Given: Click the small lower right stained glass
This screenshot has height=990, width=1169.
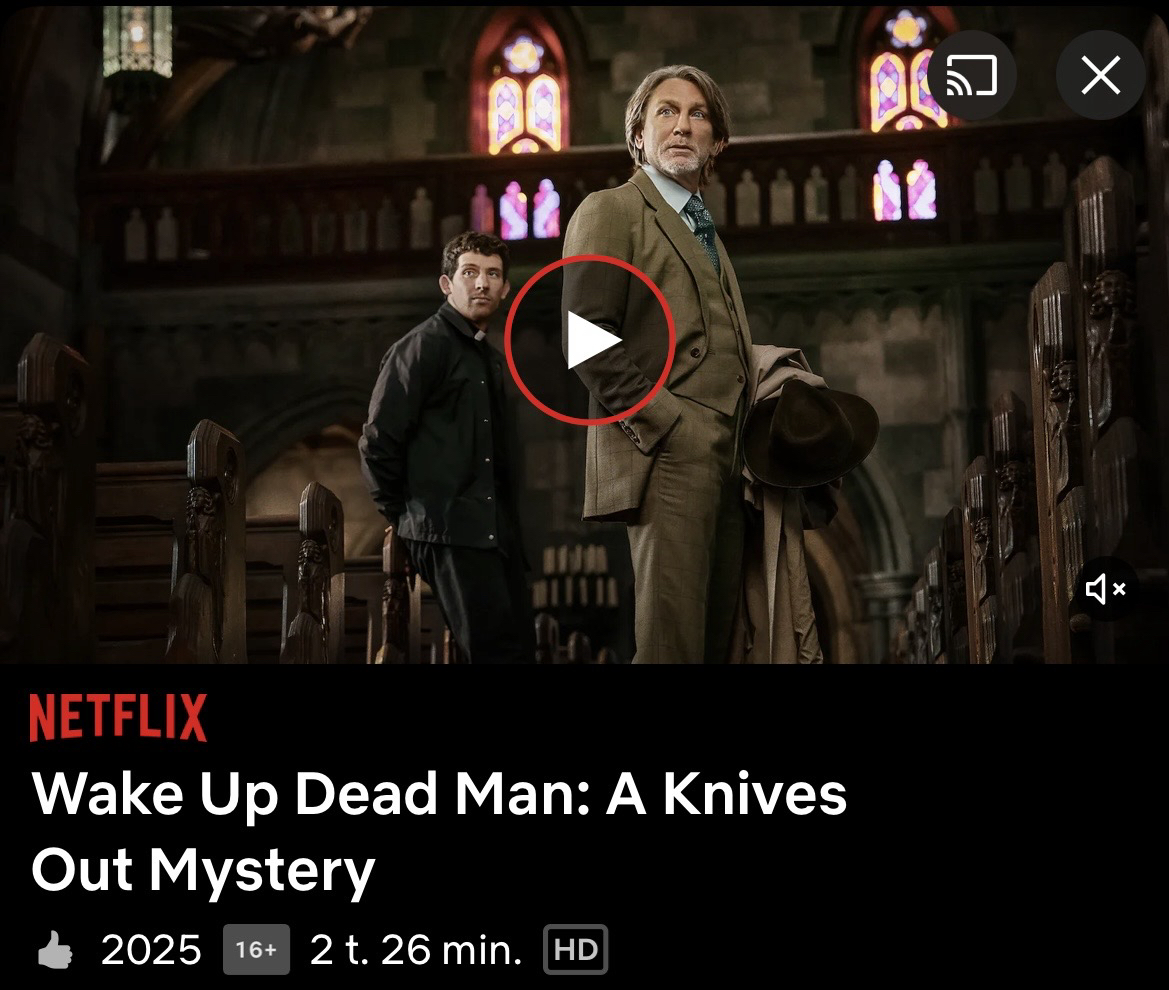Looking at the screenshot, I should [905, 190].
